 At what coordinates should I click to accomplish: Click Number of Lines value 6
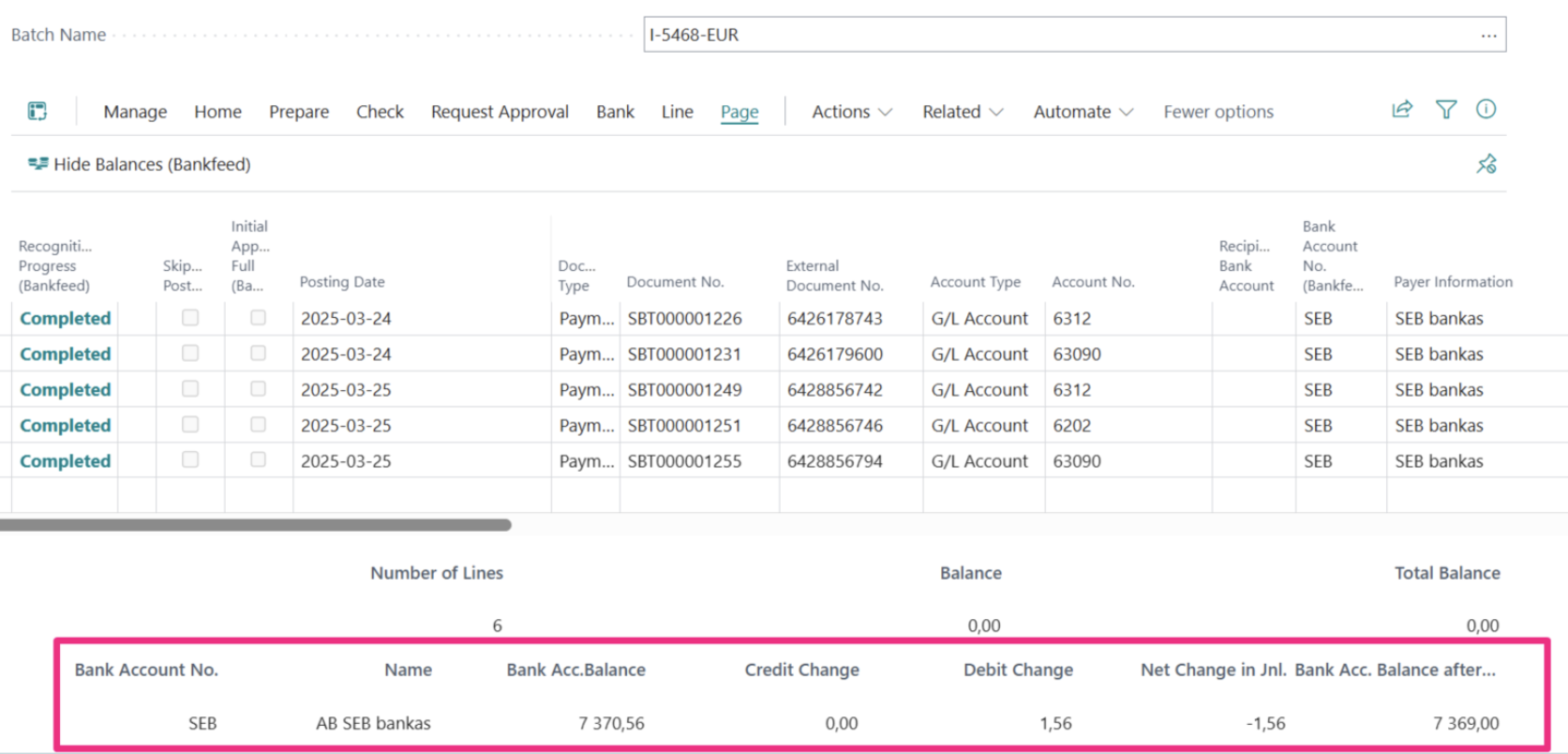click(x=497, y=626)
